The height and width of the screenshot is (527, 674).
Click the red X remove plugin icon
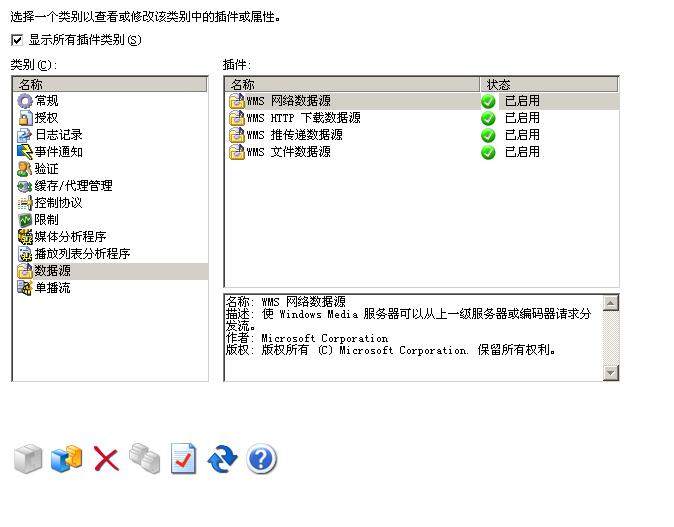106,459
